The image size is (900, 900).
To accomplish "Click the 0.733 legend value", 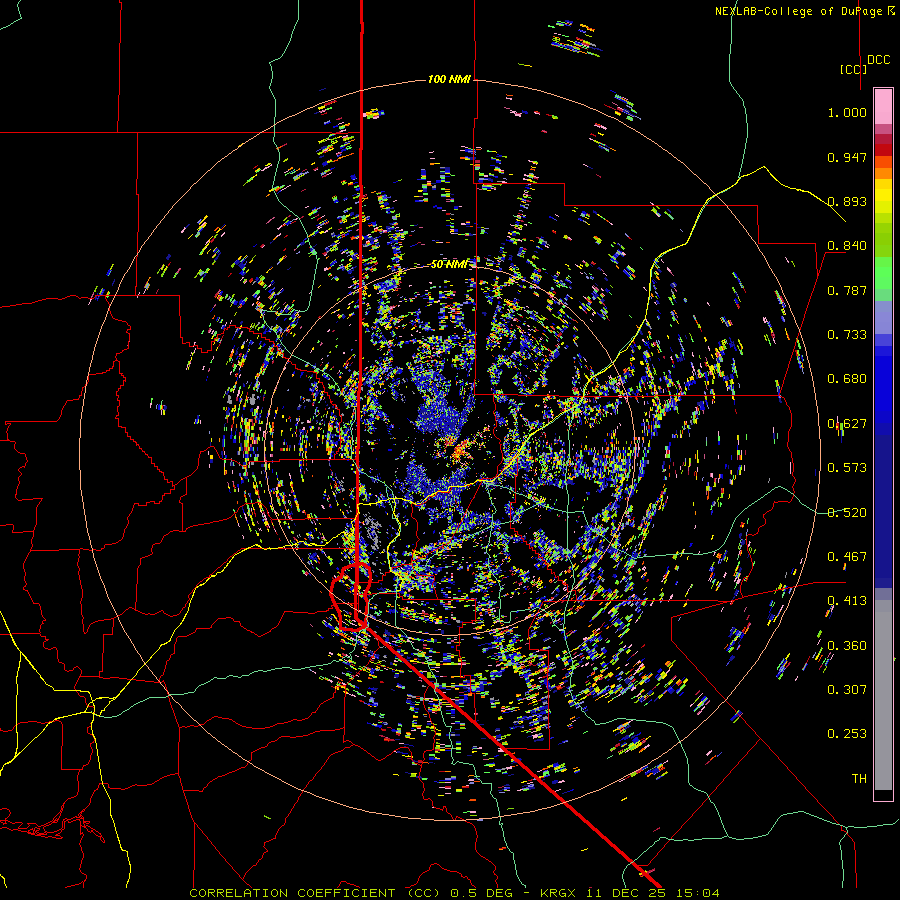I will (x=847, y=335).
